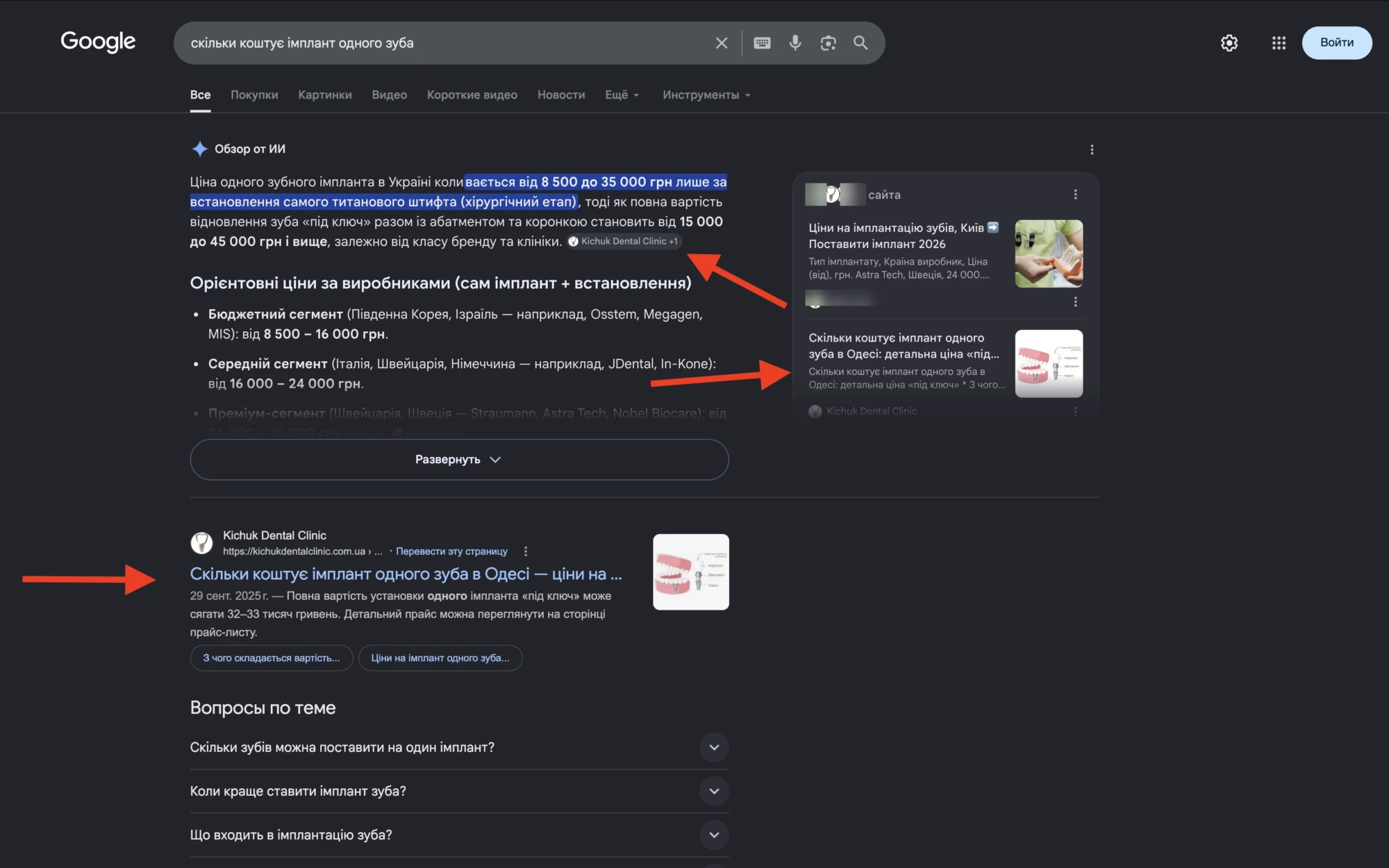Launch search by image with the camera icon
This screenshot has width=1389, height=868.
[x=828, y=43]
